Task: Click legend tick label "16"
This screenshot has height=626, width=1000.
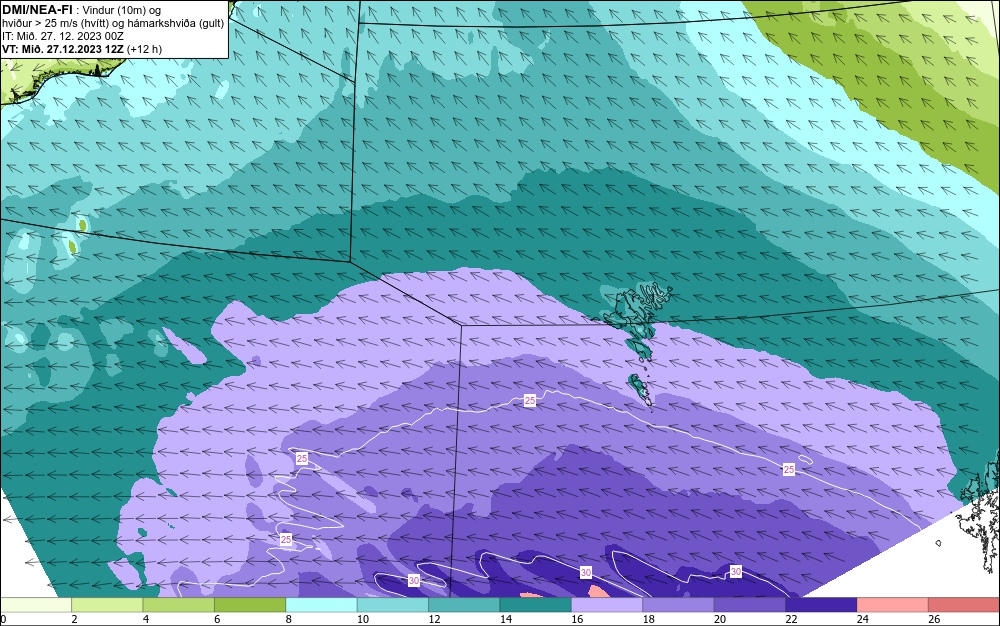Action: [x=577, y=619]
